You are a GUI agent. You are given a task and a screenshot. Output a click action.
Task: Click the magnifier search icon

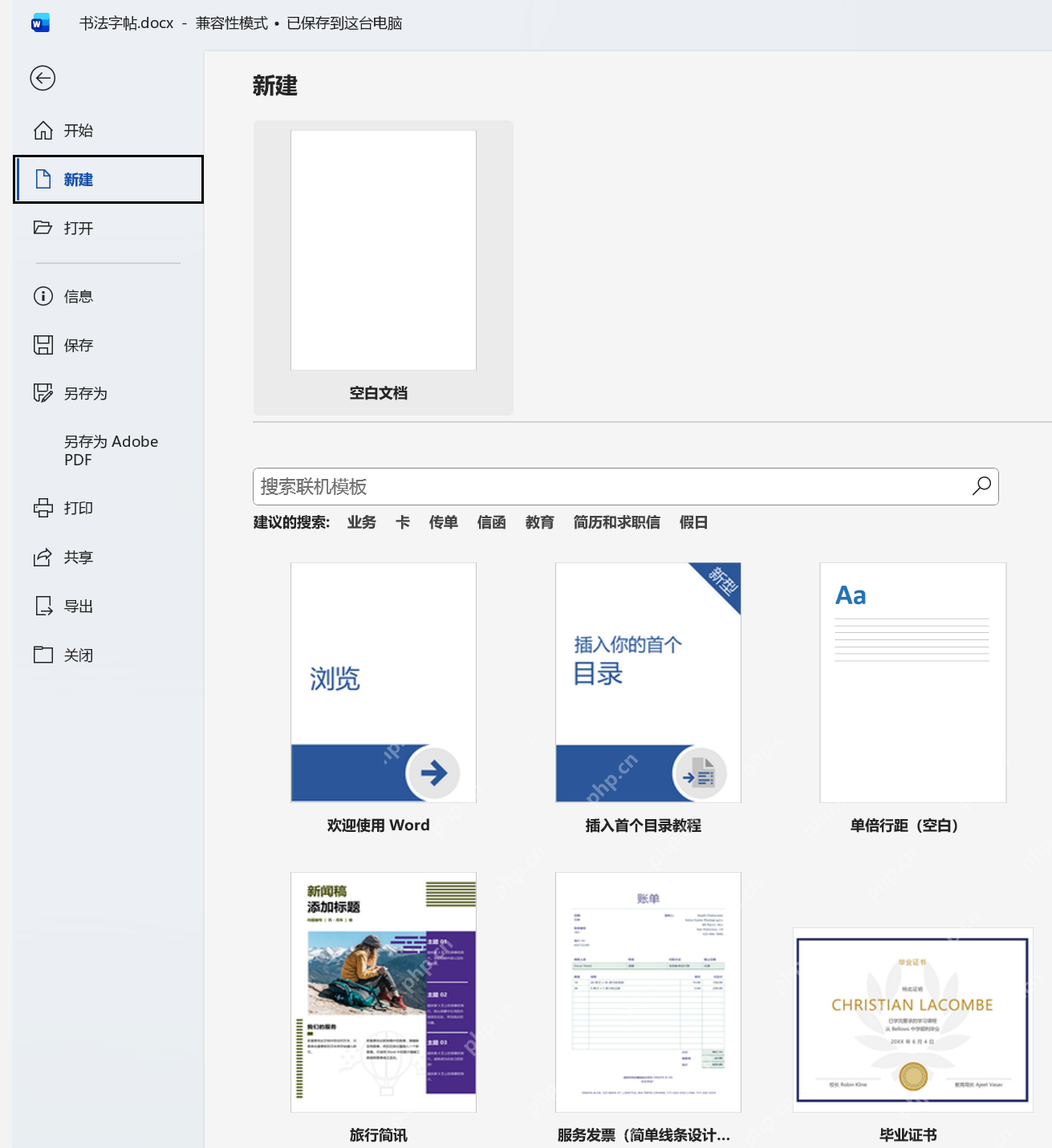(981, 486)
